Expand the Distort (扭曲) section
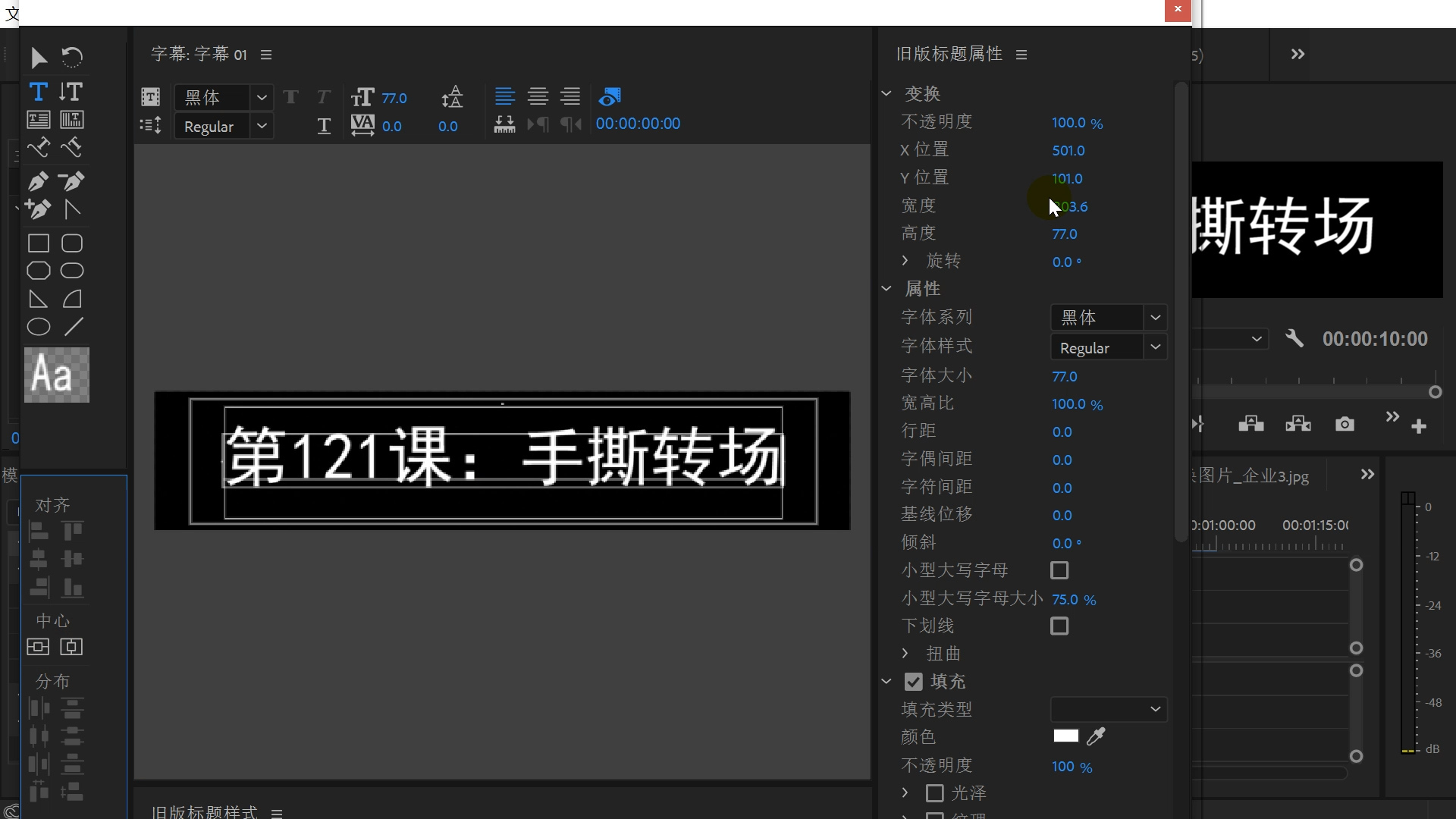The width and height of the screenshot is (1456, 819). click(905, 653)
